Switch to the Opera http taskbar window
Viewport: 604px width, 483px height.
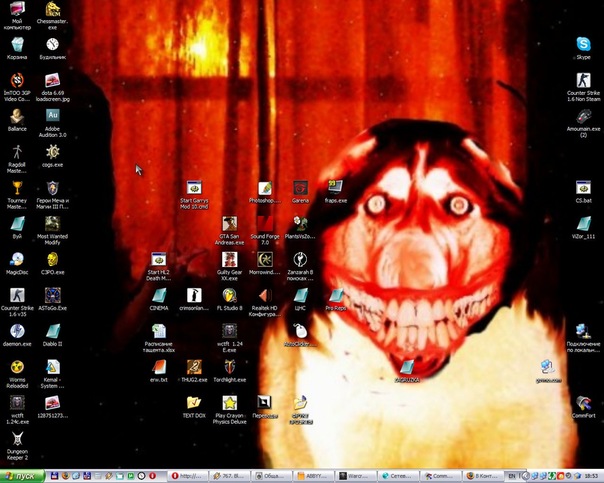[188, 476]
